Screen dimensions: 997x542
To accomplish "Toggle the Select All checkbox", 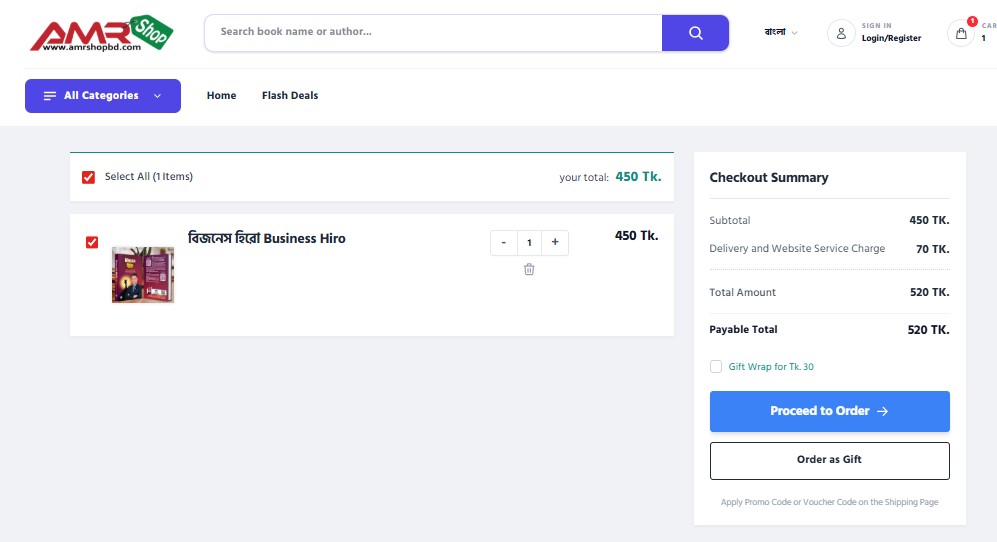I will (88, 177).
